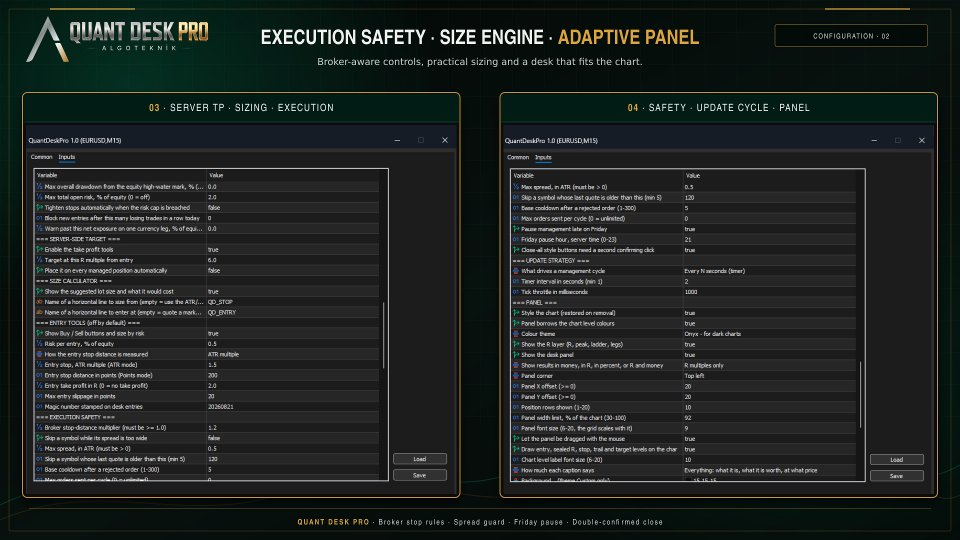Click the Load button in the 04 Safety window
This screenshot has width=960, height=540.
[896, 460]
